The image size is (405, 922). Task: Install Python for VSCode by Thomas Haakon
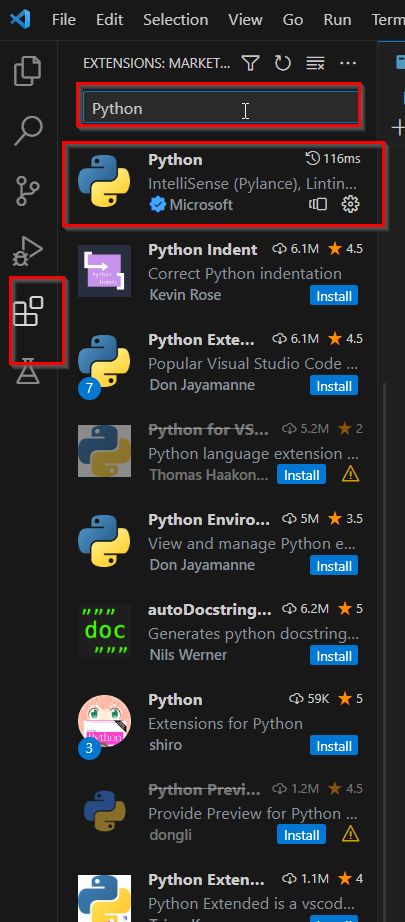click(302, 475)
